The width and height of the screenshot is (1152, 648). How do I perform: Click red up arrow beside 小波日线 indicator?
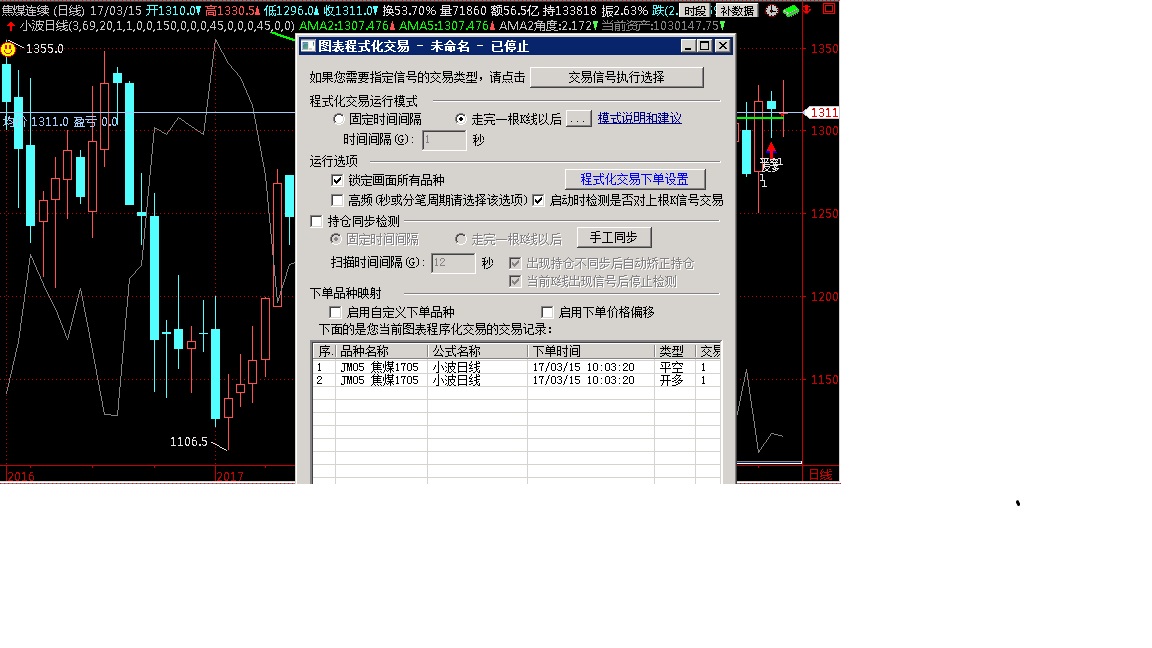coord(10,26)
